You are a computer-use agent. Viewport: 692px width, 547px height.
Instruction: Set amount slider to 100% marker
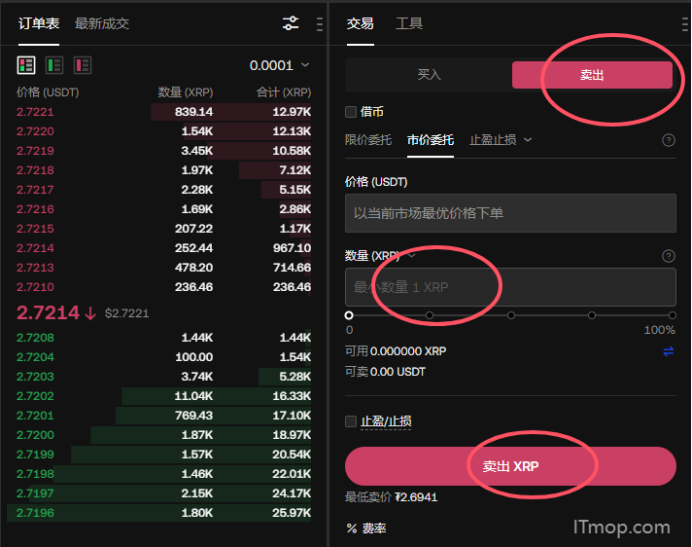tap(672, 315)
